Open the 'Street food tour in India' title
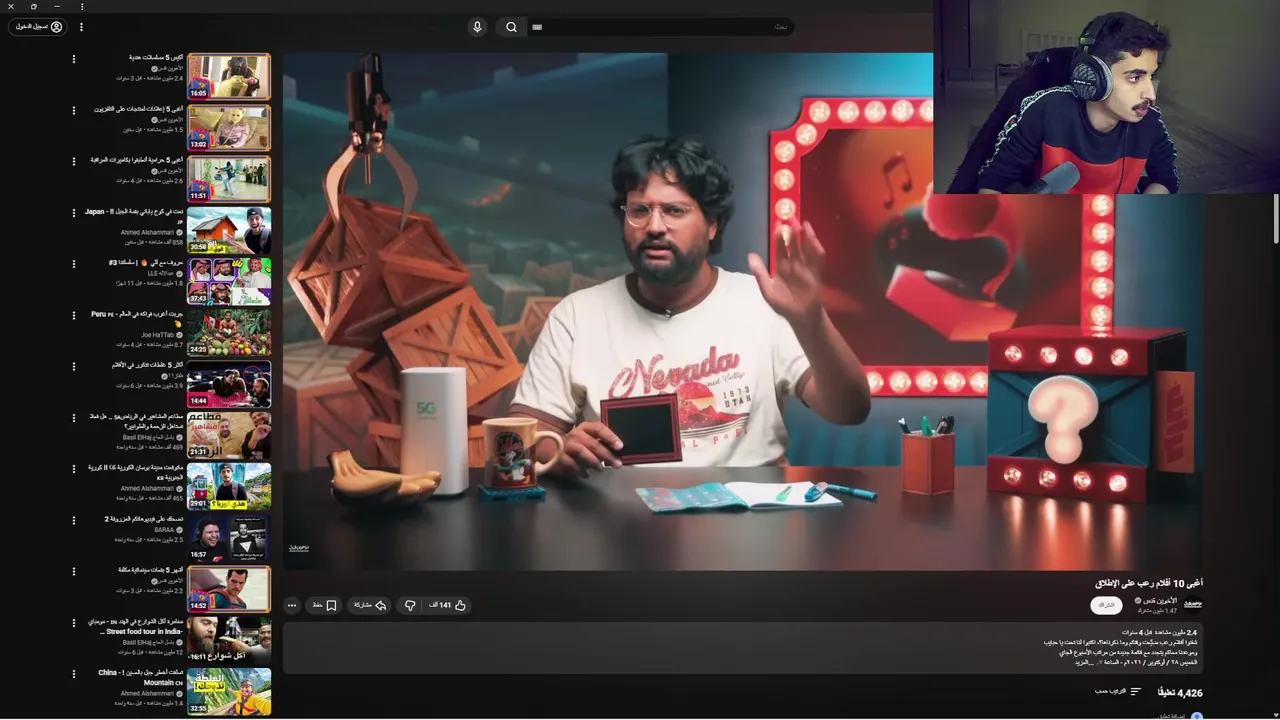Screen dimensions: 1280x720 [134, 626]
